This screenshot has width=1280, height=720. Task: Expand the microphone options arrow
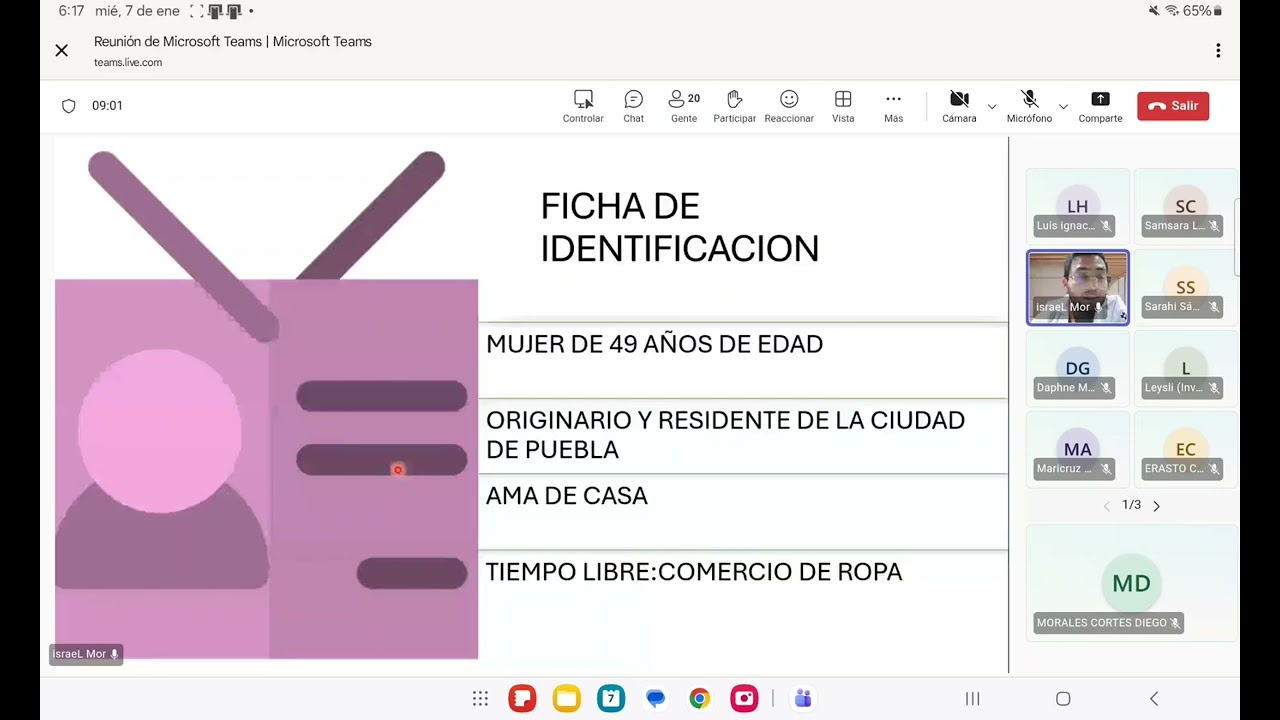pyautogui.click(x=1063, y=106)
